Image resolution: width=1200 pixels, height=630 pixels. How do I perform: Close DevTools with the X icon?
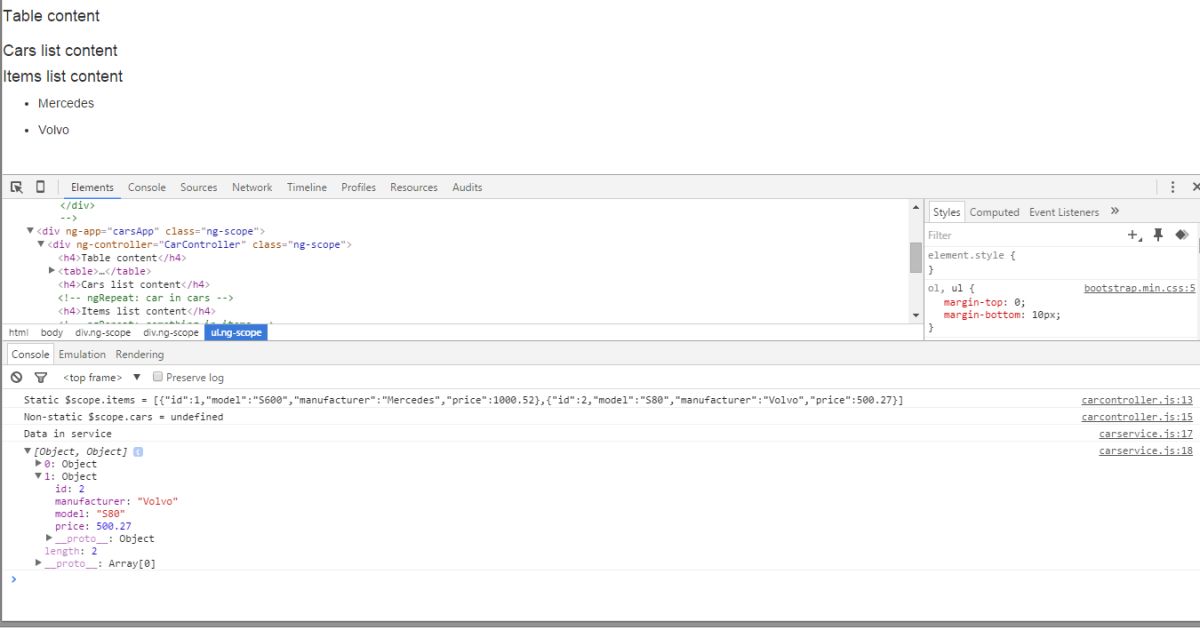point(1195,187)
